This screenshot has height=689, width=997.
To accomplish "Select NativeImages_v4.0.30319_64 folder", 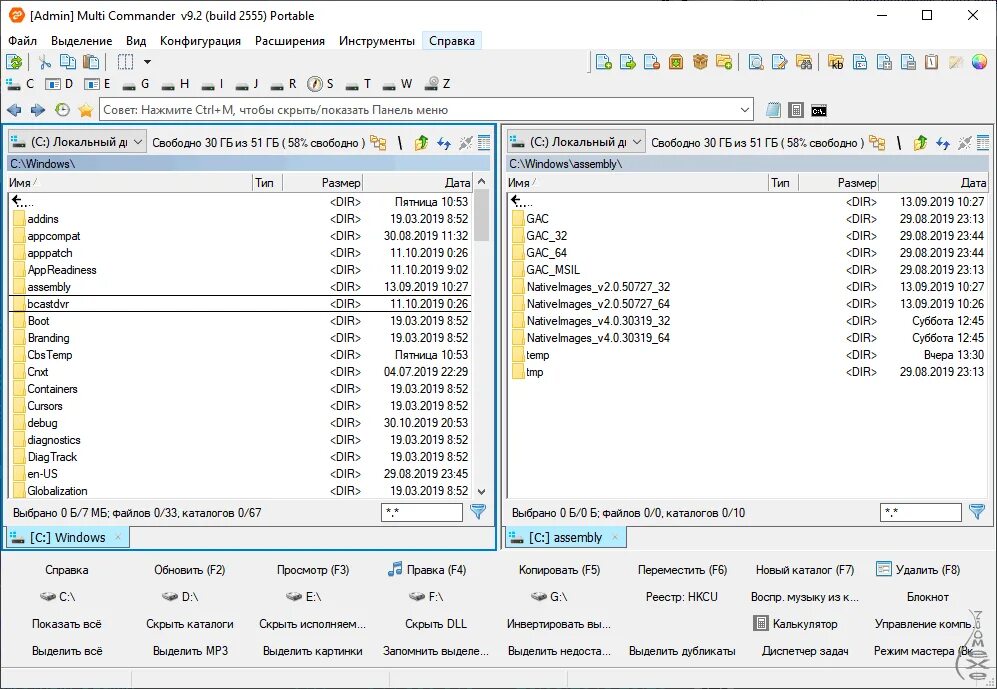I will point(750,338).
